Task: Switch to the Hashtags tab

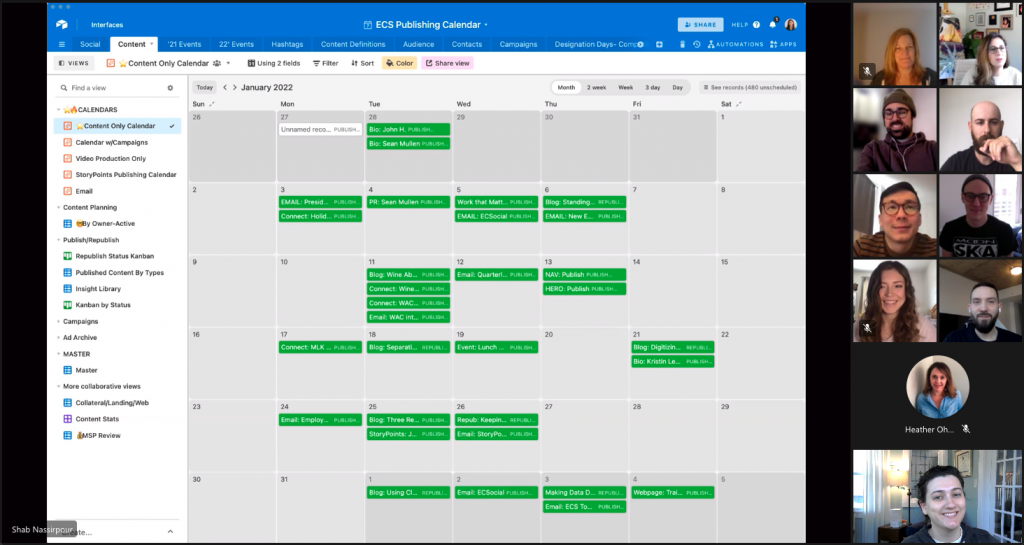Action: tap(287, 44)
